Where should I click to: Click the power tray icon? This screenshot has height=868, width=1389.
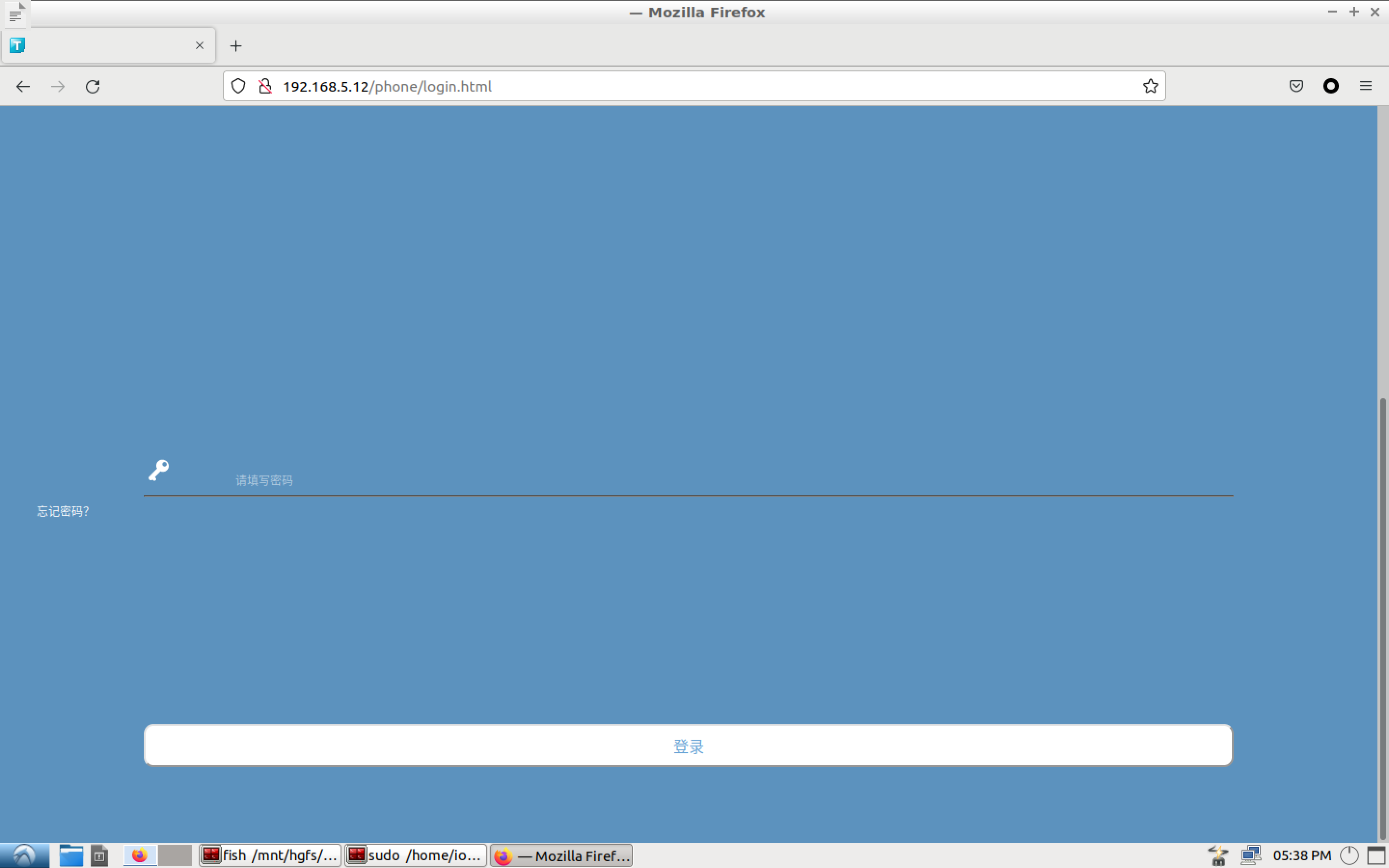pyautogui.click(x=1349, y=855)
